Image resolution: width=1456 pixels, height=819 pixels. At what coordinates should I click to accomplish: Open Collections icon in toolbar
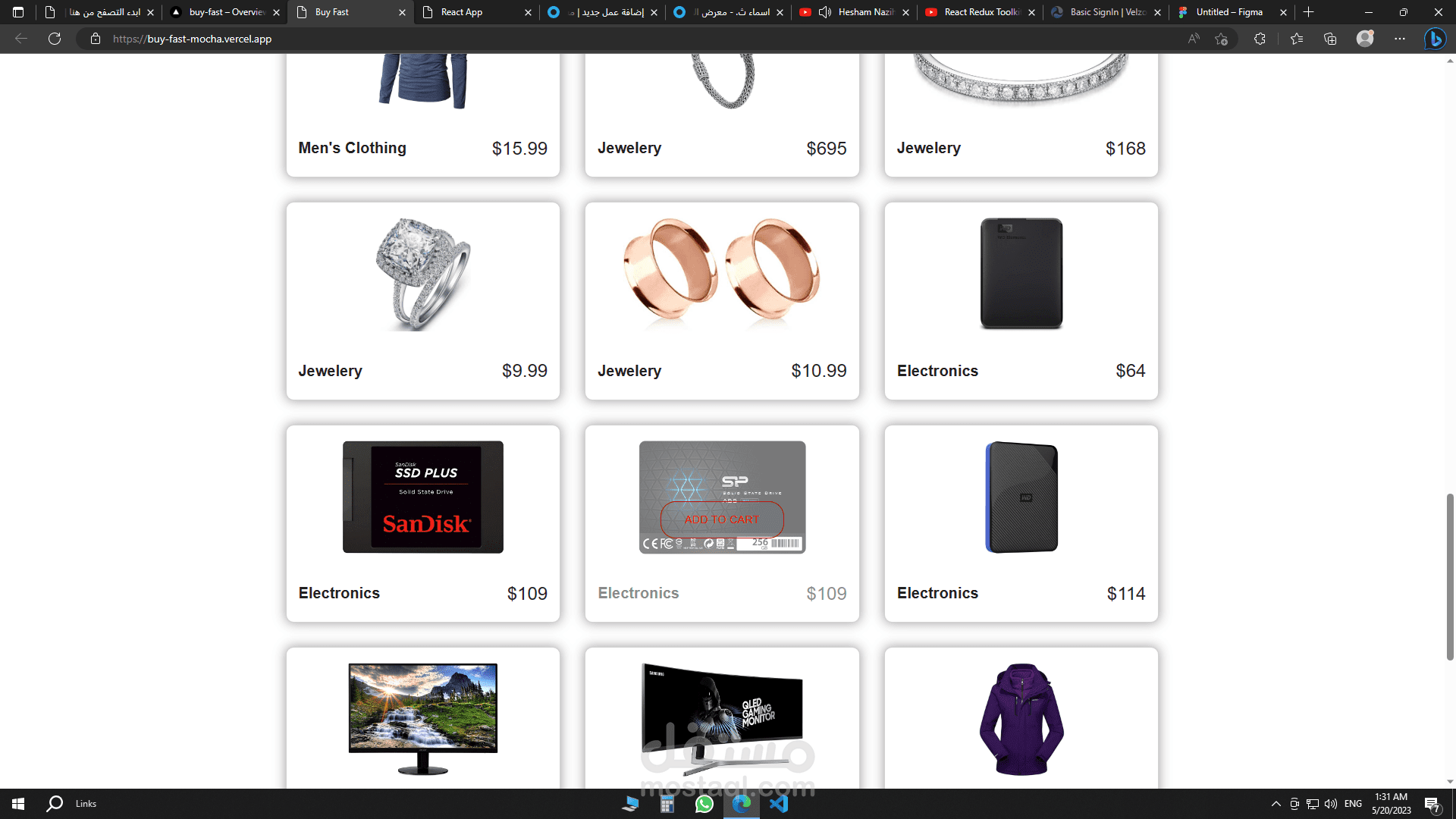point(1330,39)
